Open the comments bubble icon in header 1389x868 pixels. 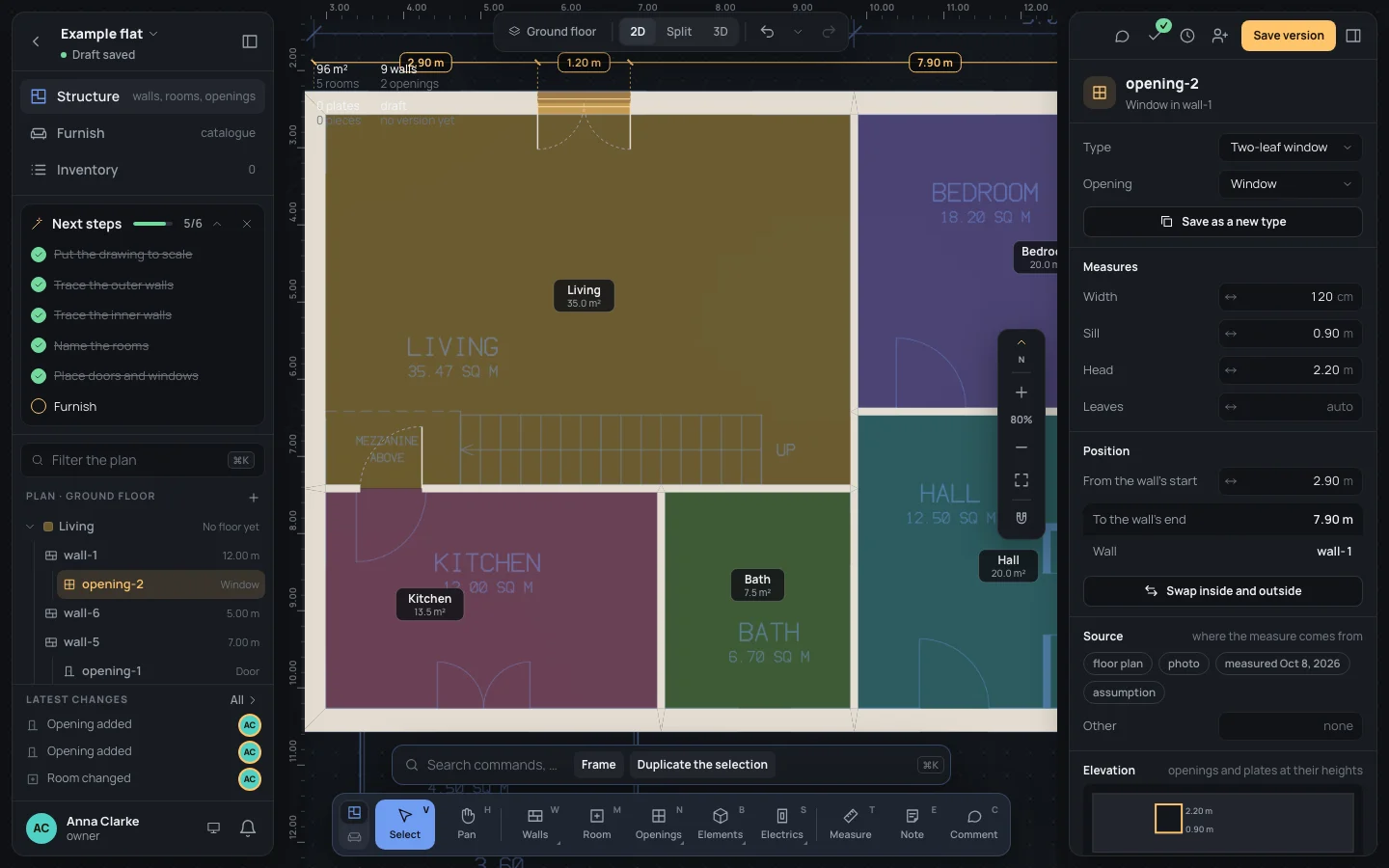coord(1122,36)
